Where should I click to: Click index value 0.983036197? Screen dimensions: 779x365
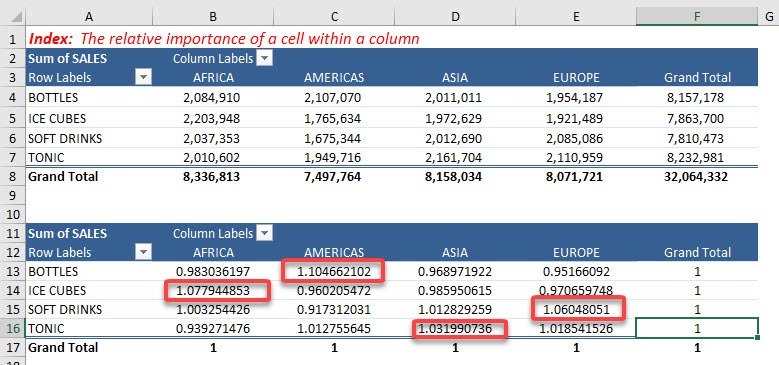213,272
